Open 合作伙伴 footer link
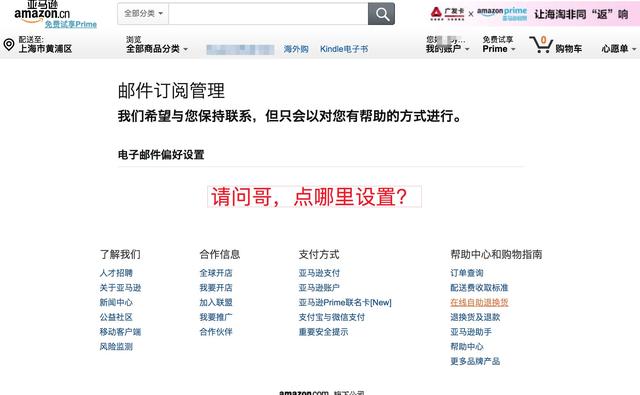Screen dimensions: 640x395 [216, 332]
